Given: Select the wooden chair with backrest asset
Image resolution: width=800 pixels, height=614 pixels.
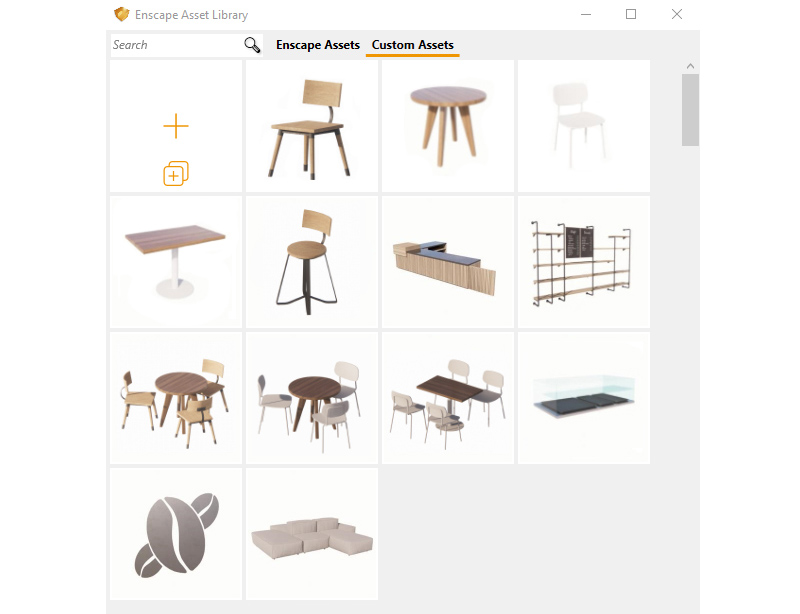Looking at the screenshot, I should (x=311, y=126).
